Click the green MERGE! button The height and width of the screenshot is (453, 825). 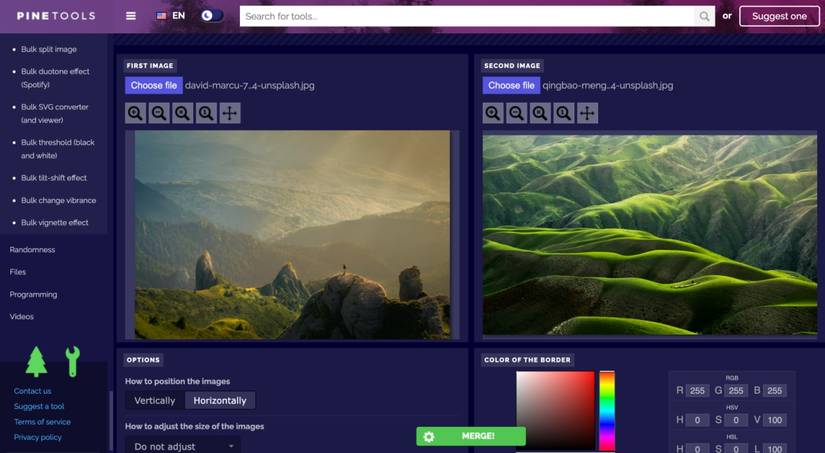(x=471, y=436)
